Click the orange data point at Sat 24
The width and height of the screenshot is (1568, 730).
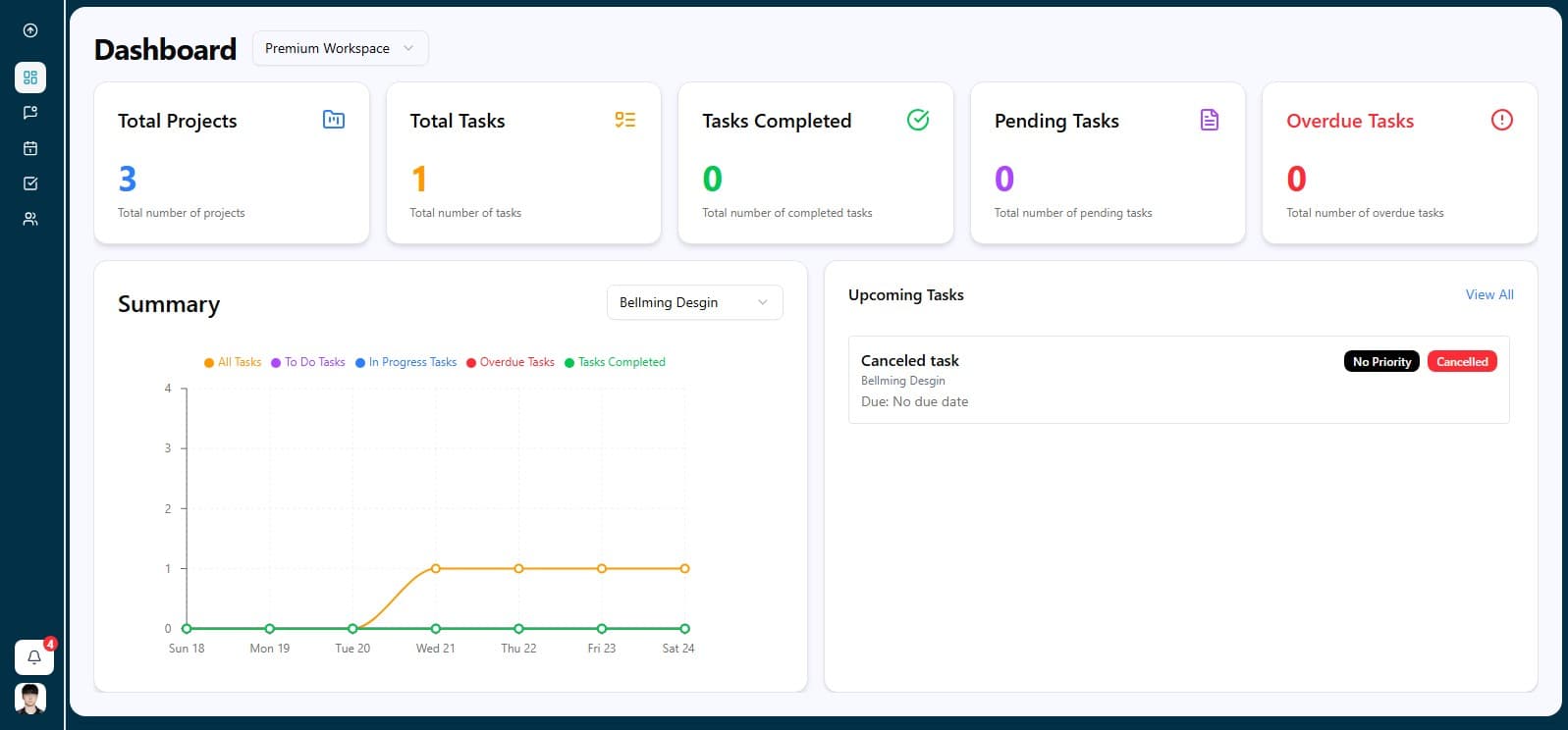685,568
